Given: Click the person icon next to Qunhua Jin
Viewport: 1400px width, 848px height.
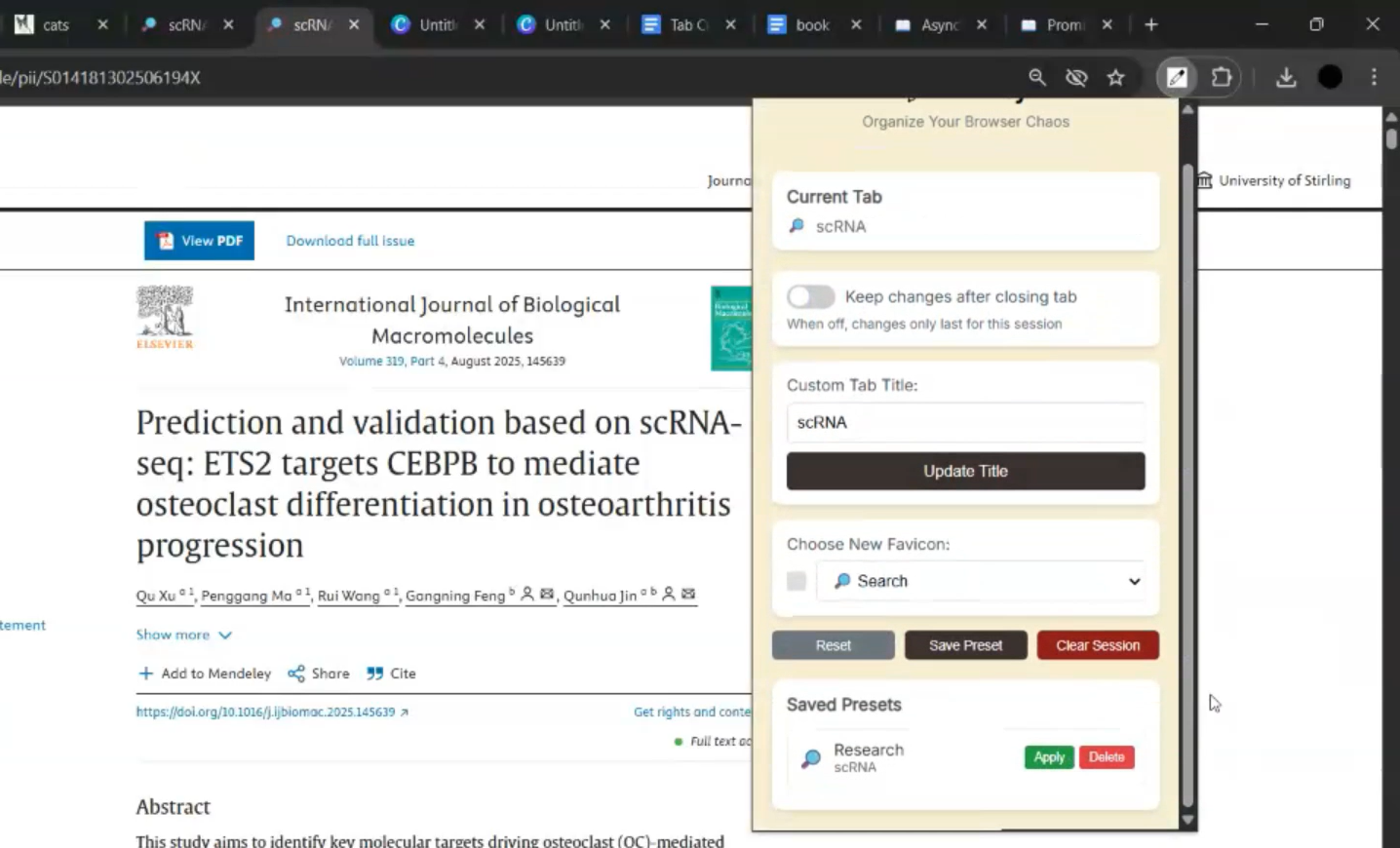Looking at the screenshot, I should coord(669,594).
